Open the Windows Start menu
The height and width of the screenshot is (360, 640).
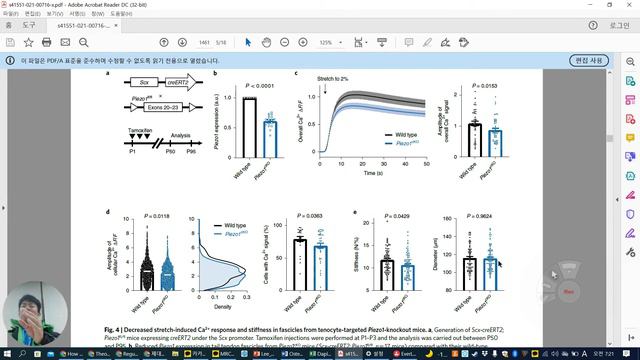[7, 354]
